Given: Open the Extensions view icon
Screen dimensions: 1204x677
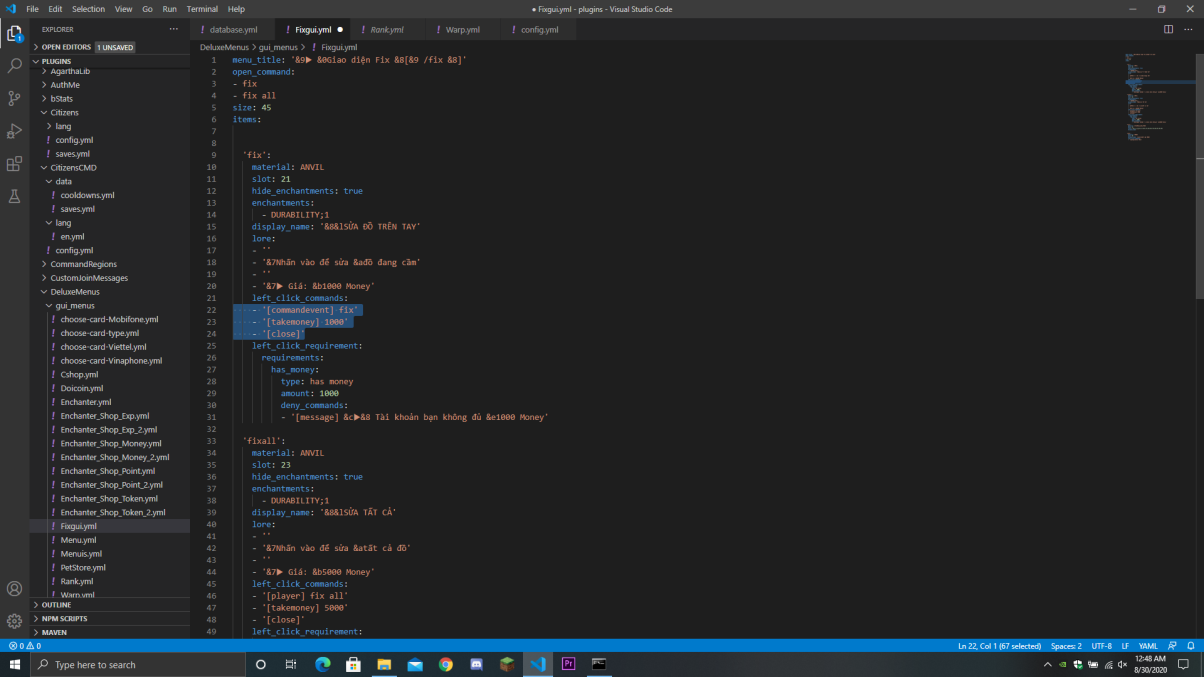Looking at the screenshot, I should tap(14, 164).
